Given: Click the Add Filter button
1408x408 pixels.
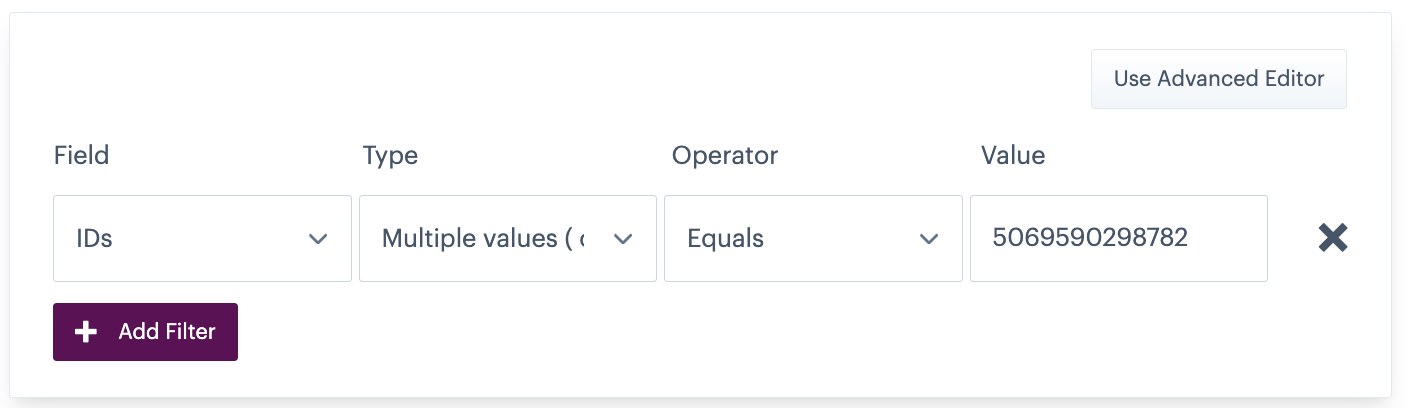Looking at the screenshot, I should pyautogui.click(x=145, y=332).
